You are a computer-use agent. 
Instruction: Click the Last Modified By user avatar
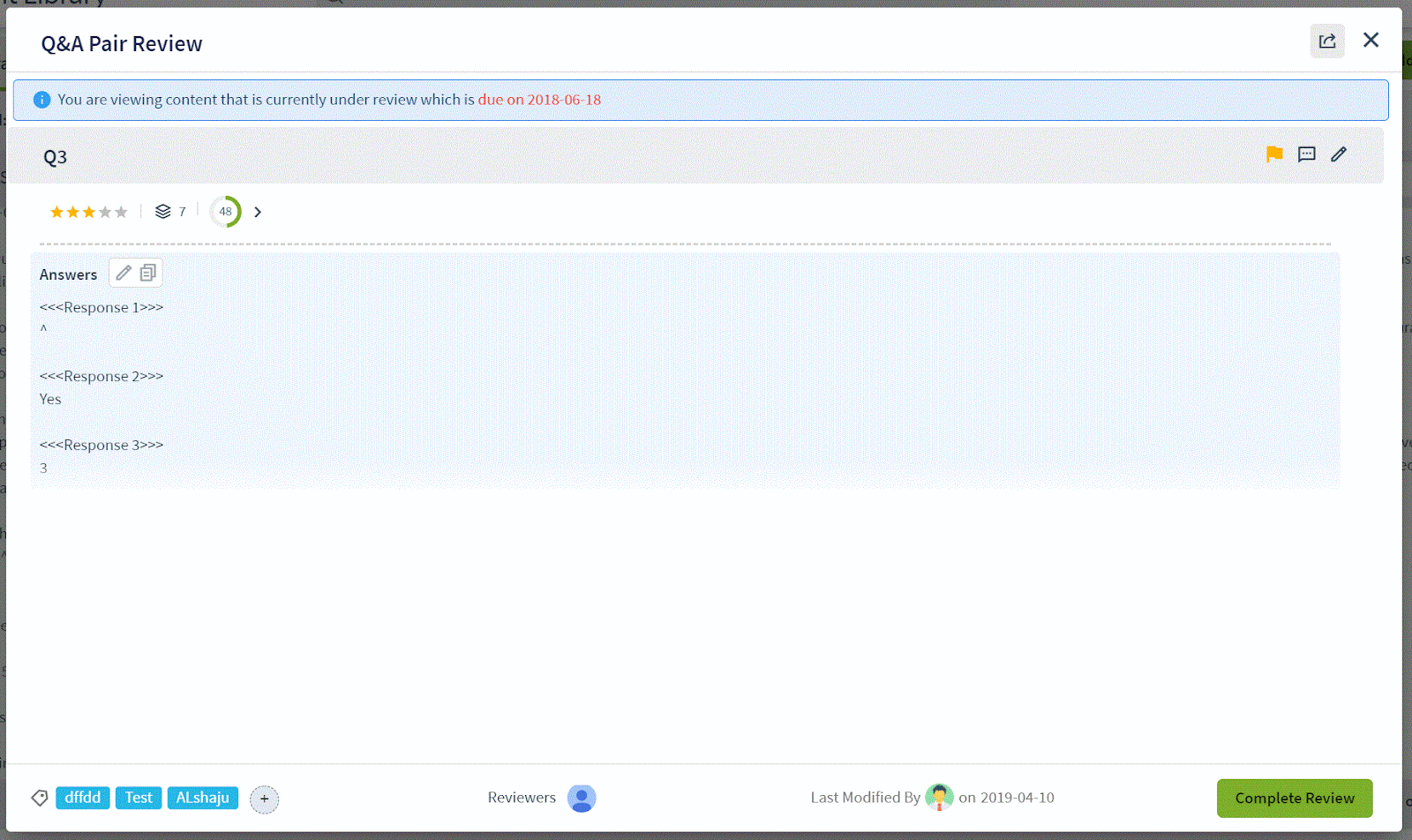coord(940,798)
